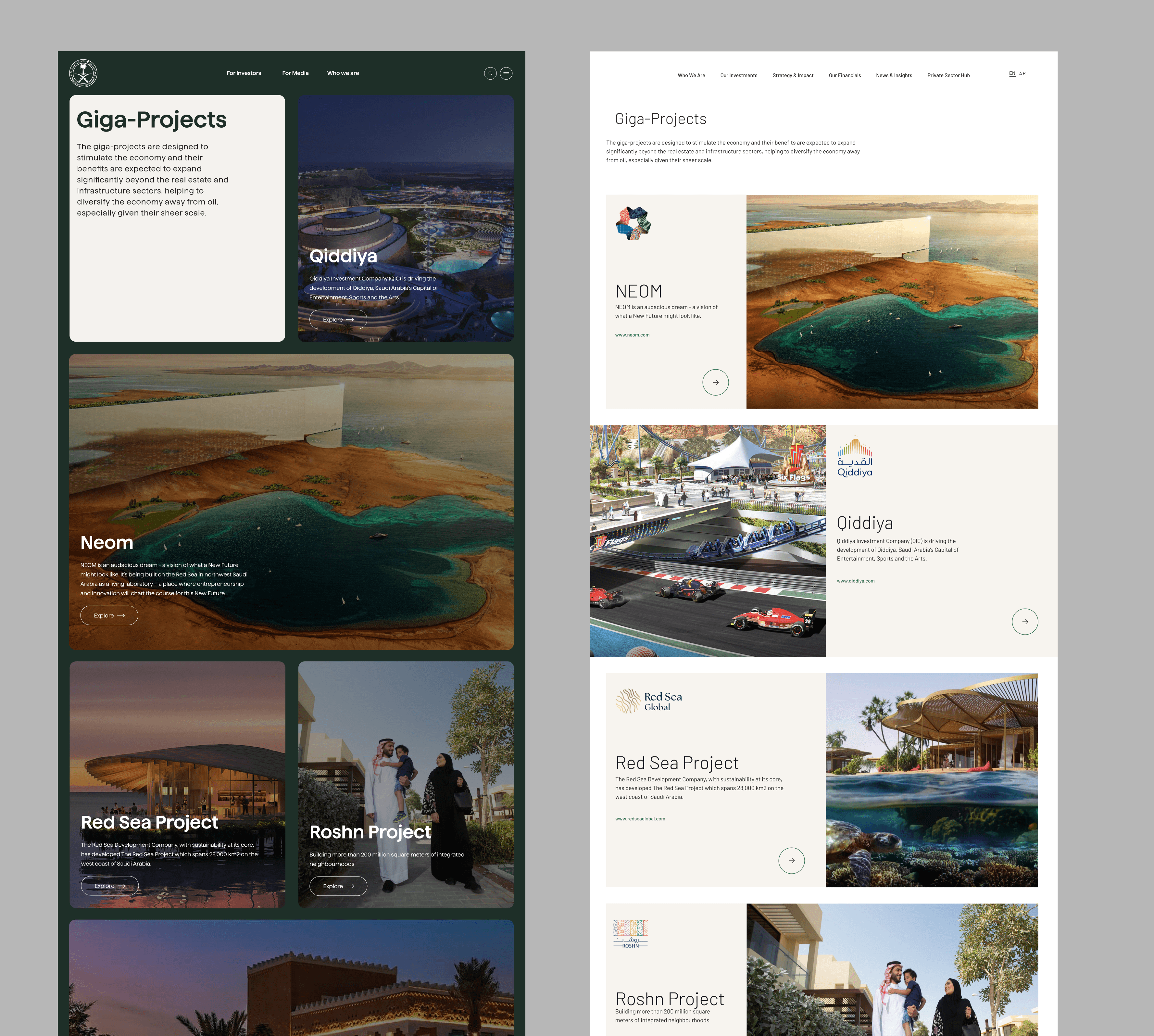Viewport: 1154px width, 1036px height.
Task: Click the PIF emblem logo in dark header
Action: tap(83, 73)
